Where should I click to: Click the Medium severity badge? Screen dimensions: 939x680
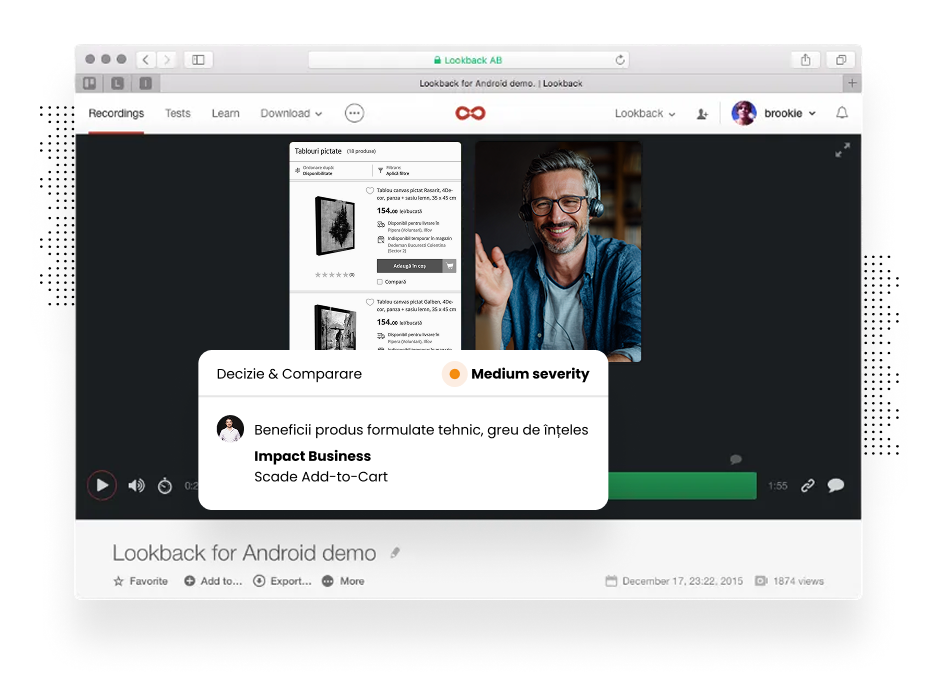(516, 374)
